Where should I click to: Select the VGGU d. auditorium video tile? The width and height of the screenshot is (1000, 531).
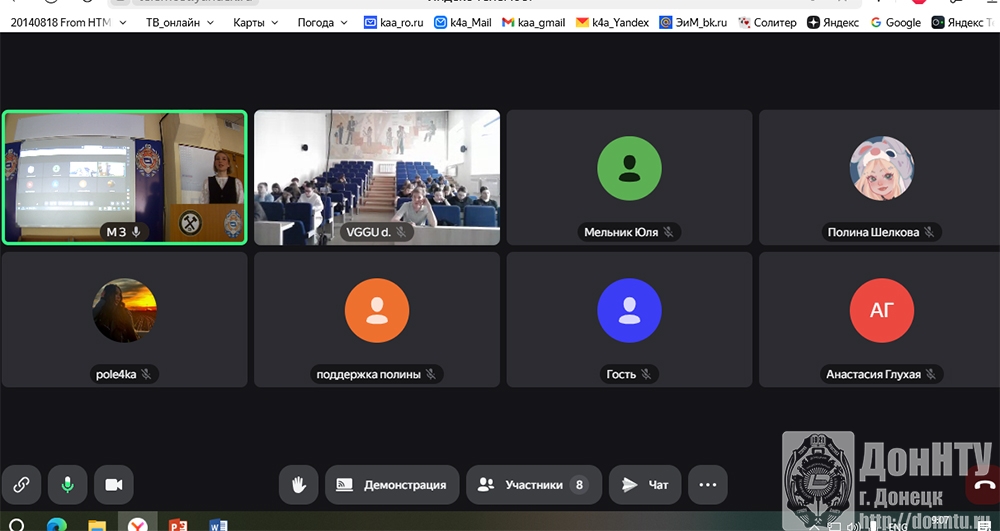coord(376,177)
